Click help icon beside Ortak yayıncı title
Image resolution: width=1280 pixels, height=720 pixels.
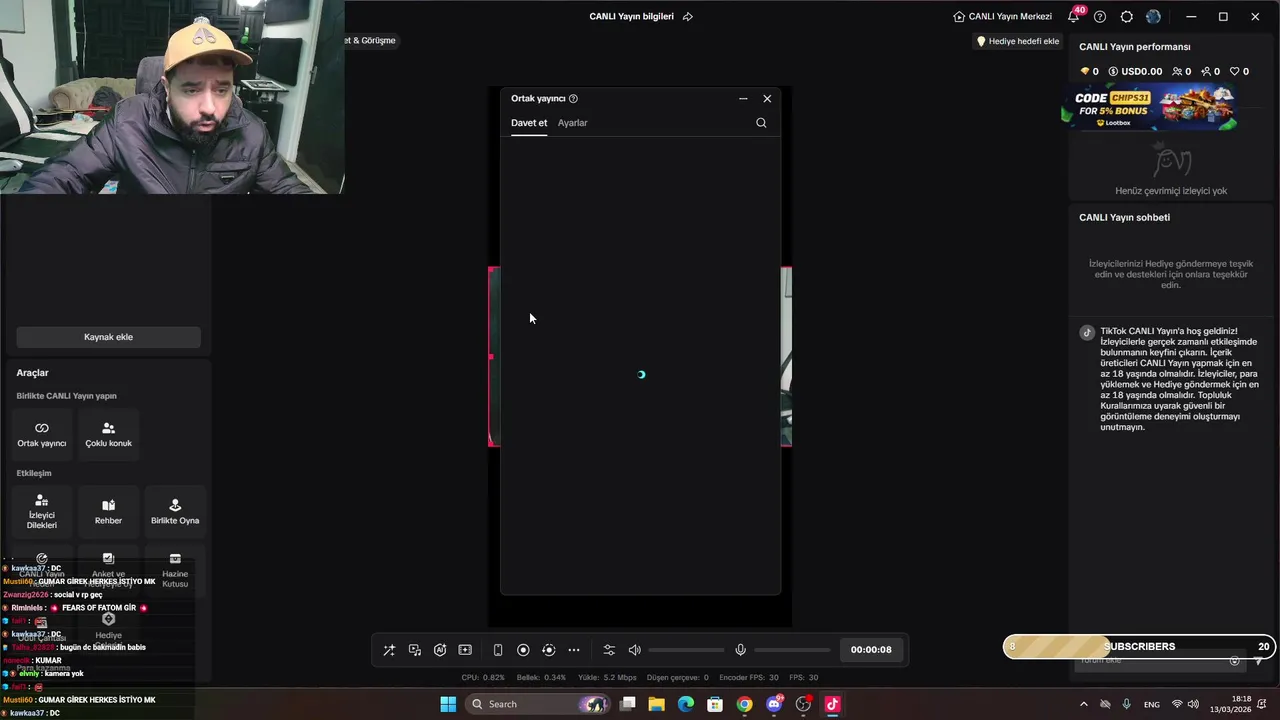(x=573, y=98)
